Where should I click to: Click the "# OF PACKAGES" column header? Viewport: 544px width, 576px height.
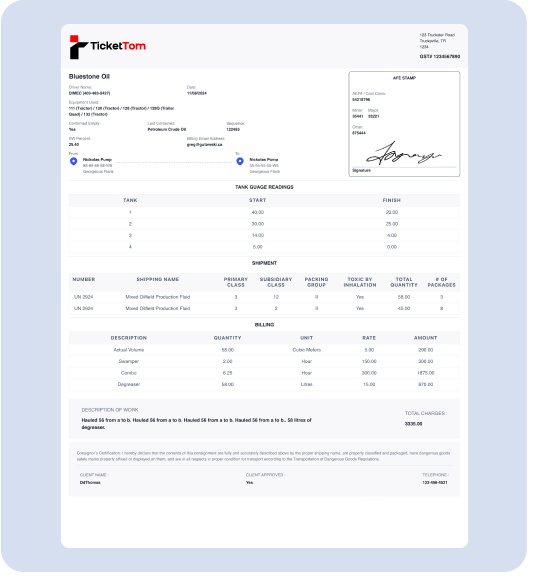442,282
